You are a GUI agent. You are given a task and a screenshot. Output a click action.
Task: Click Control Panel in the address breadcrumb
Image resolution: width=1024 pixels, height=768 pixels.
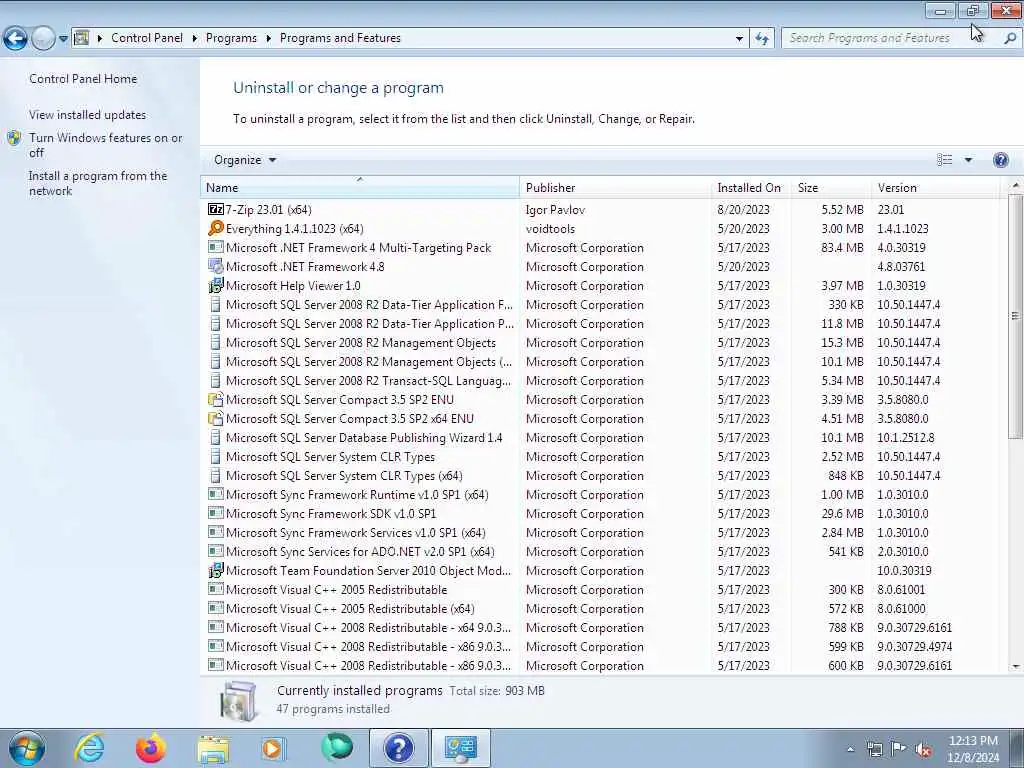(147, 38)
